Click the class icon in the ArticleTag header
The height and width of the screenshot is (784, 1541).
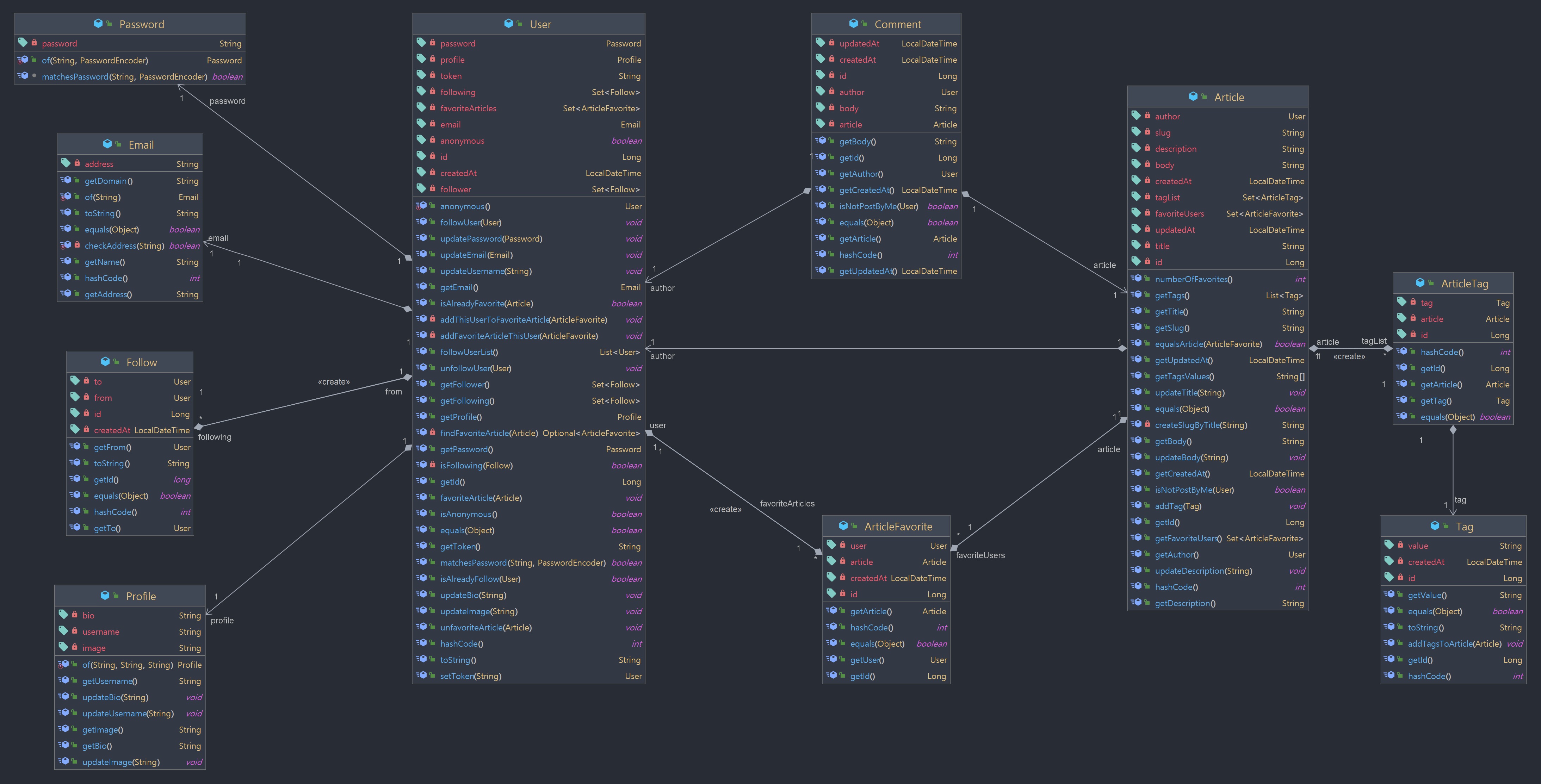tap(1420, 284)
